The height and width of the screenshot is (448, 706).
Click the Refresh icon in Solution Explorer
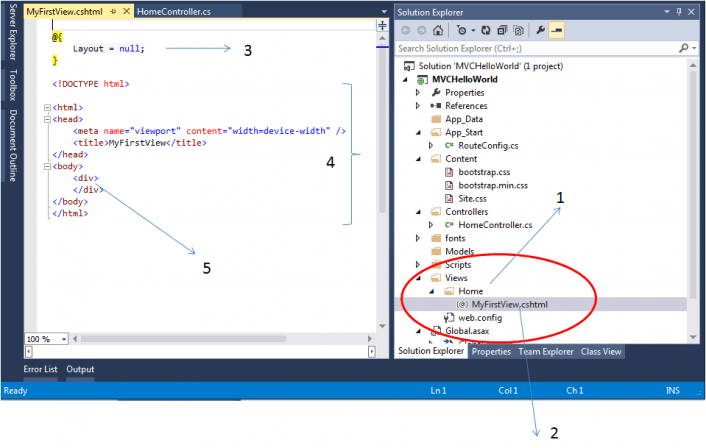tap(486, 30)
